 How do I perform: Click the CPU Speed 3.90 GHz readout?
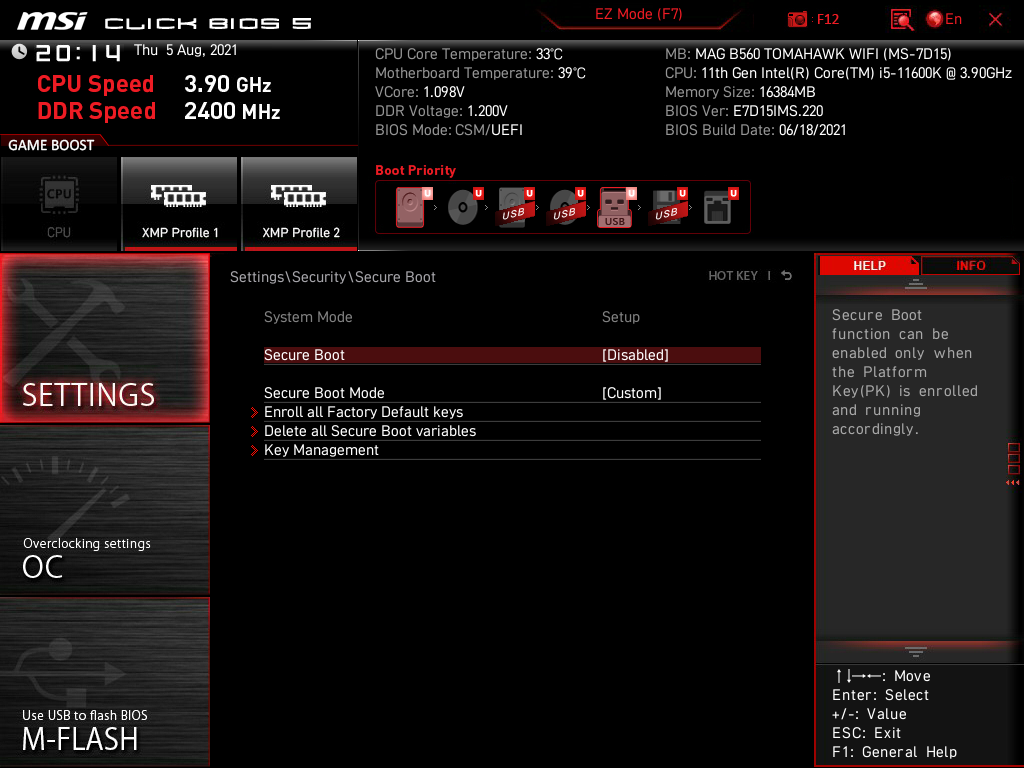click(x=154, y=84)
